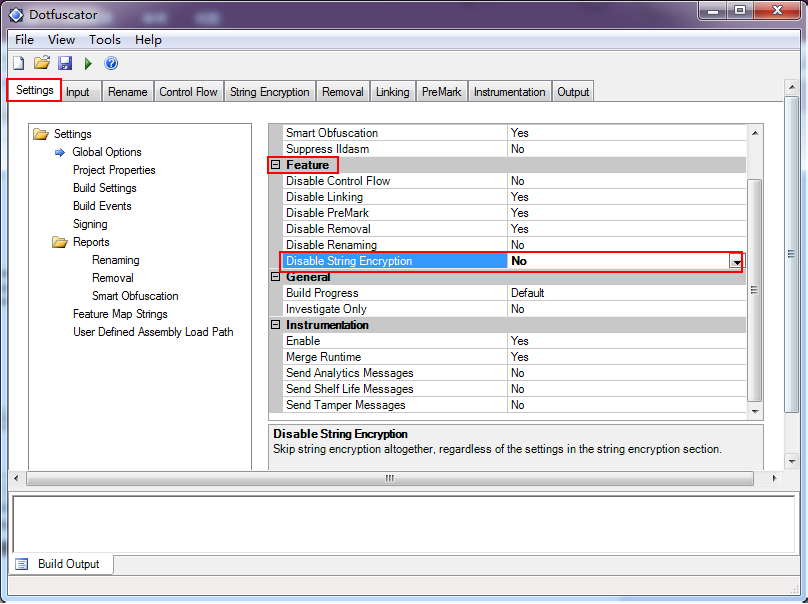The image size is (808, 604).
Task: Click the green Build play icon
Action: click(88, 63)
